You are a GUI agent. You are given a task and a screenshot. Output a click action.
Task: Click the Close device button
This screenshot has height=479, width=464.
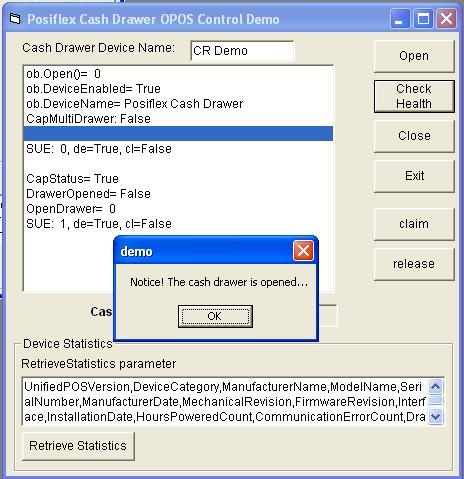point(414,136)
